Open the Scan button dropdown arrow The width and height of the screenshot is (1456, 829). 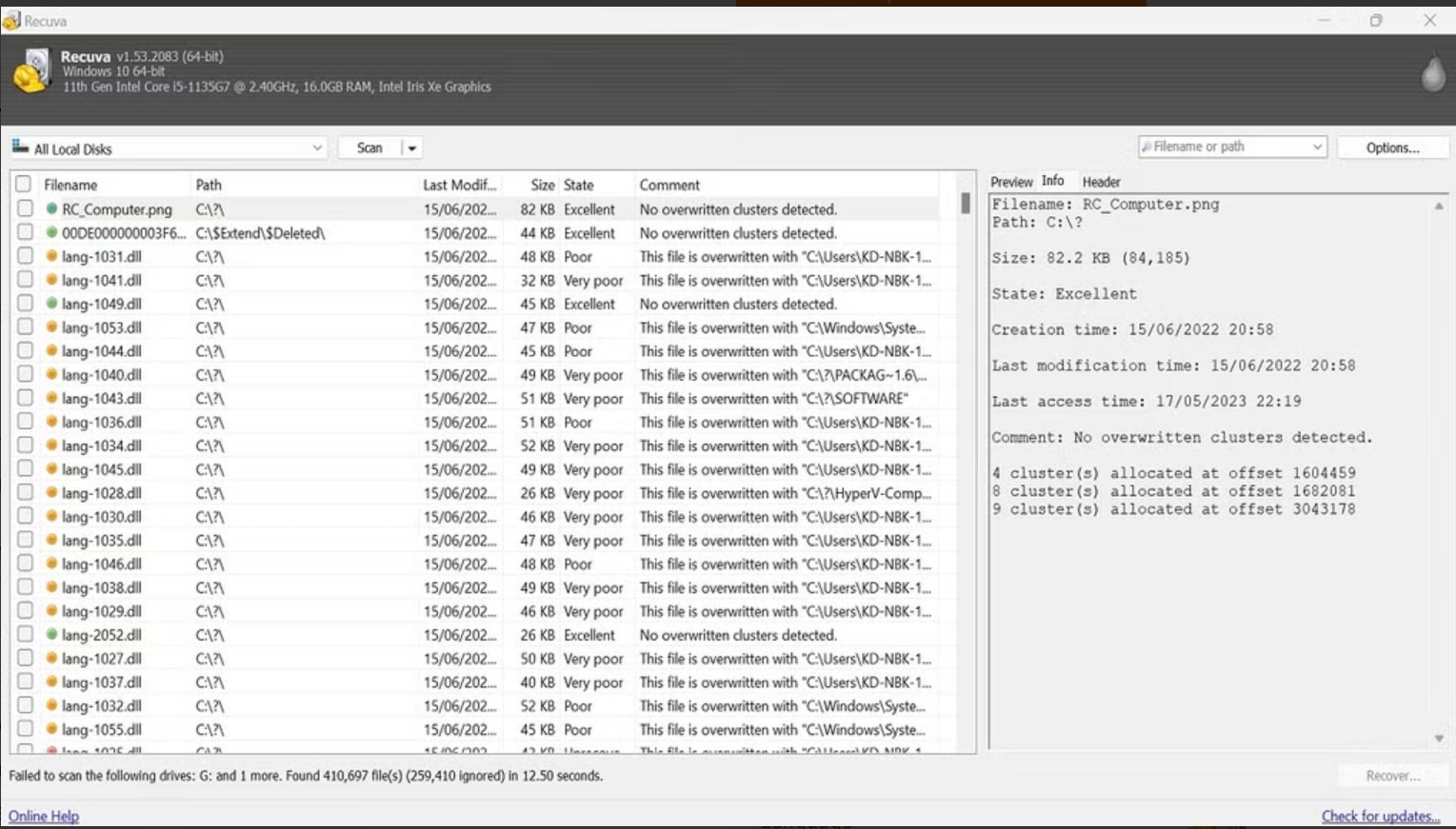coord(412,148)
